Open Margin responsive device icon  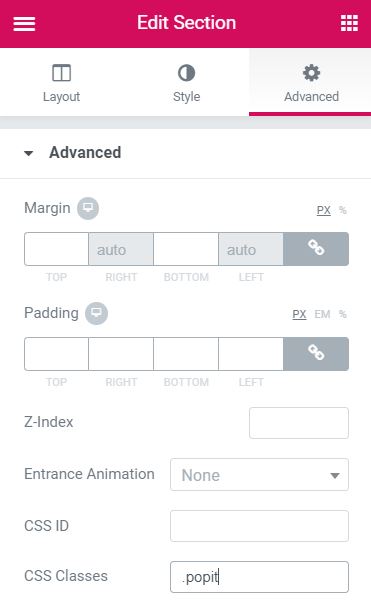88,208
